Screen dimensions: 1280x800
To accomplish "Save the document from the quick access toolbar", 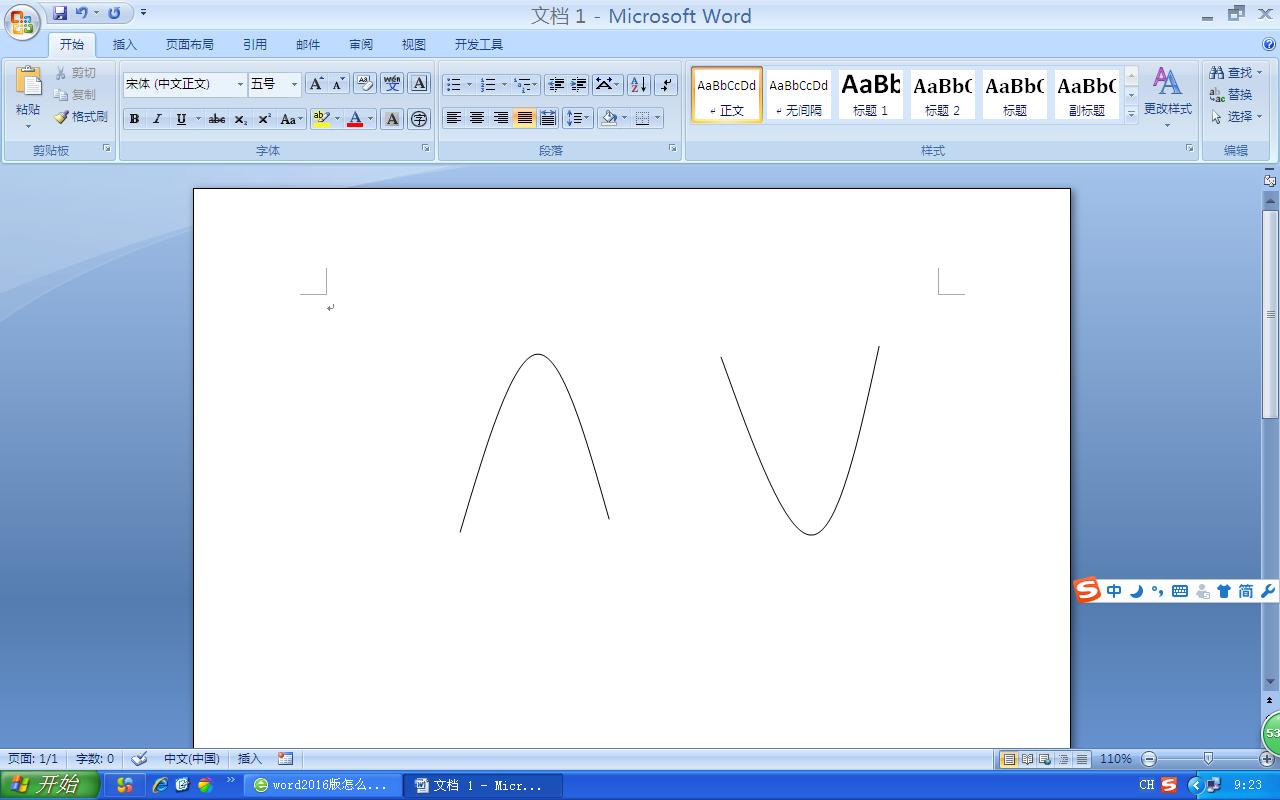I will coord(60,13).
